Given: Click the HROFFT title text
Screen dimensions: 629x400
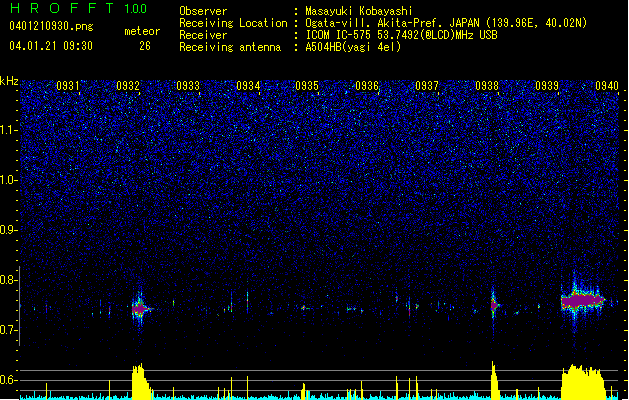Looking at the screenshot, I should 62,8.
